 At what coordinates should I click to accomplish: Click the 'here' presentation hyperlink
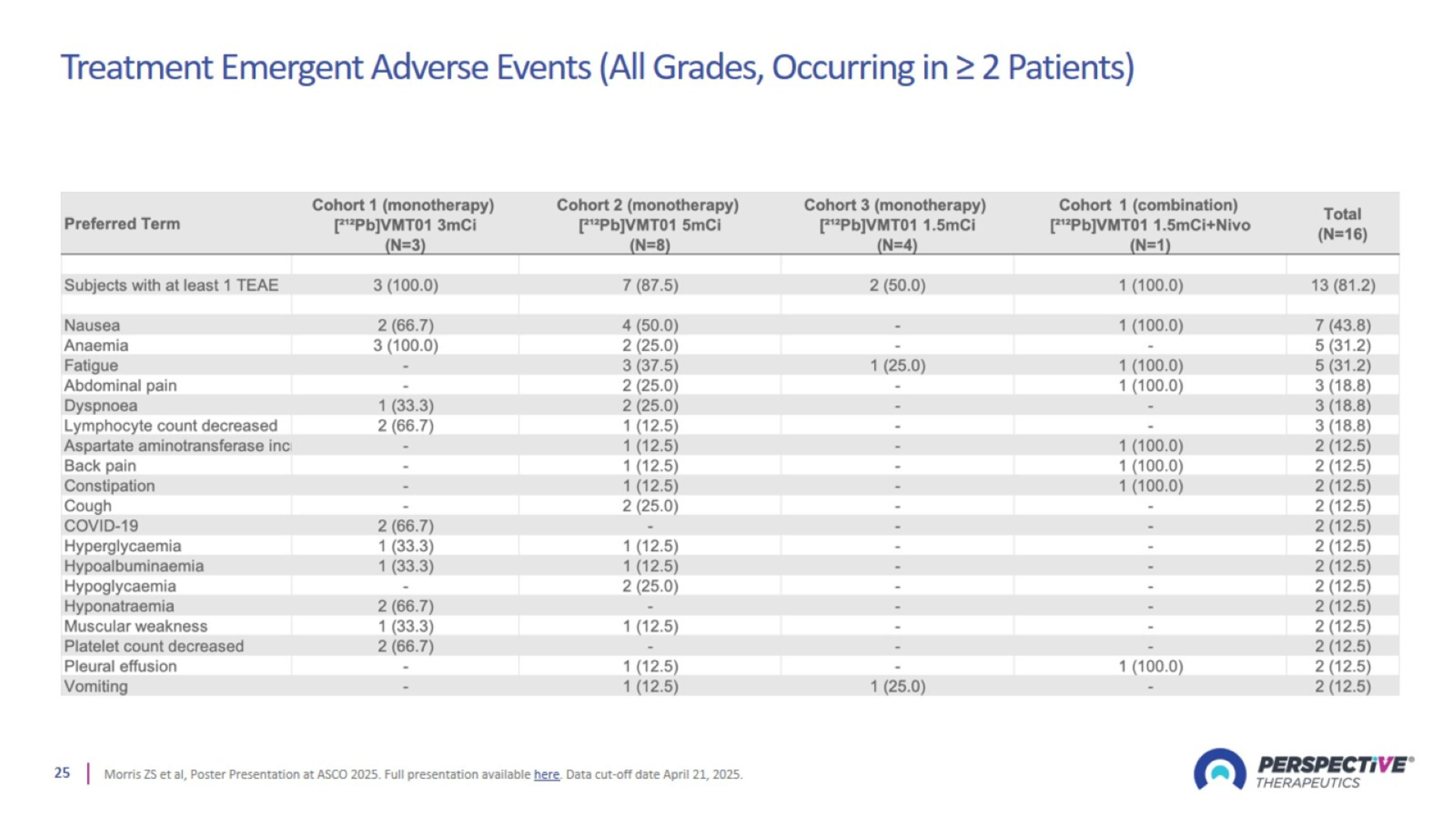pos(546,774)
